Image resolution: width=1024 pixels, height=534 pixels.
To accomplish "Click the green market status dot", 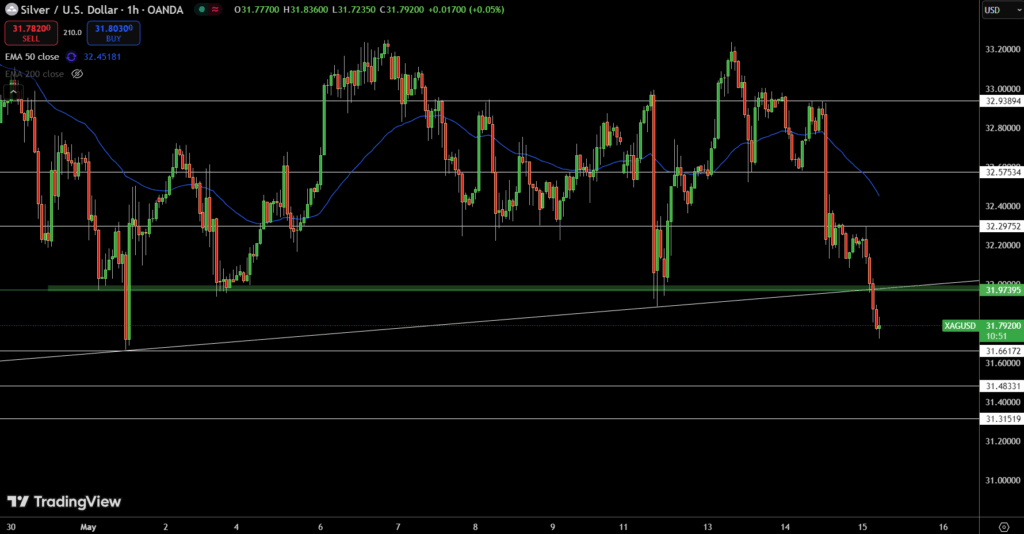I will [202, 9].
